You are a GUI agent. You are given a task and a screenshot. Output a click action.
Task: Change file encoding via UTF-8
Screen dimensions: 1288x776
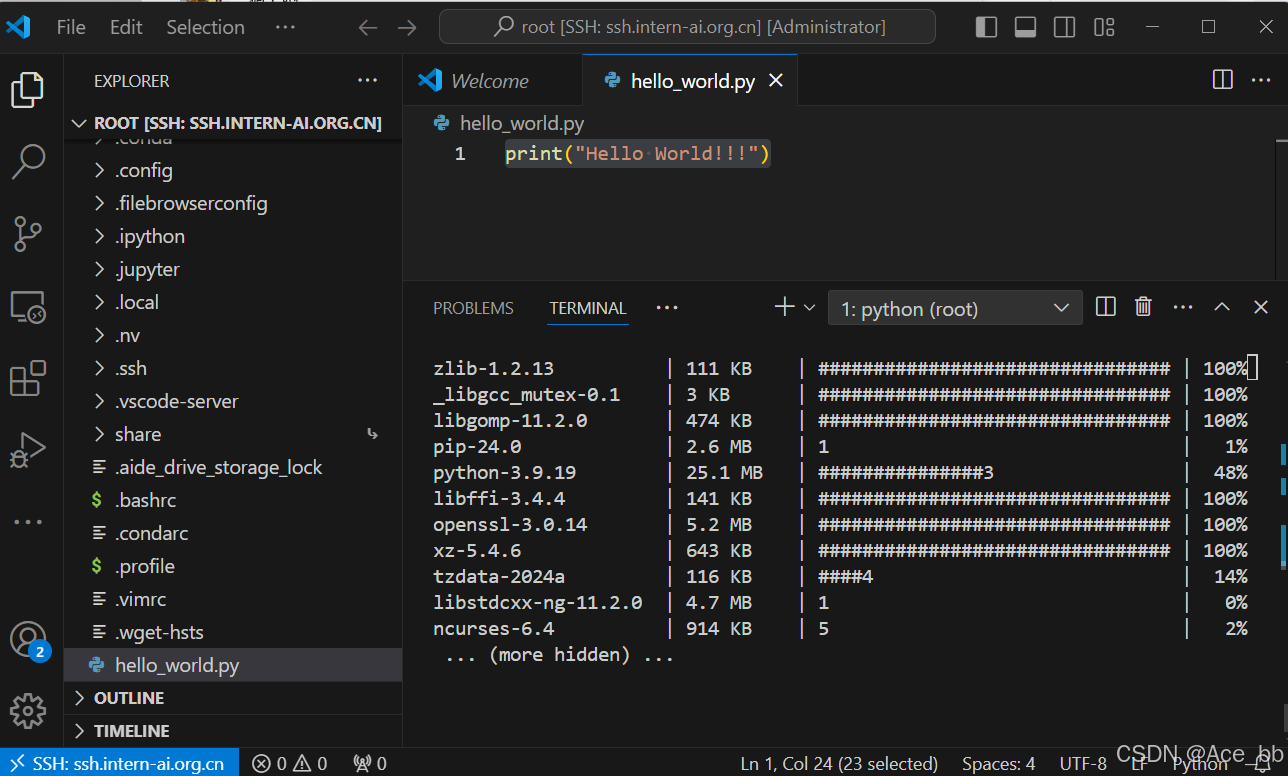1083,763
